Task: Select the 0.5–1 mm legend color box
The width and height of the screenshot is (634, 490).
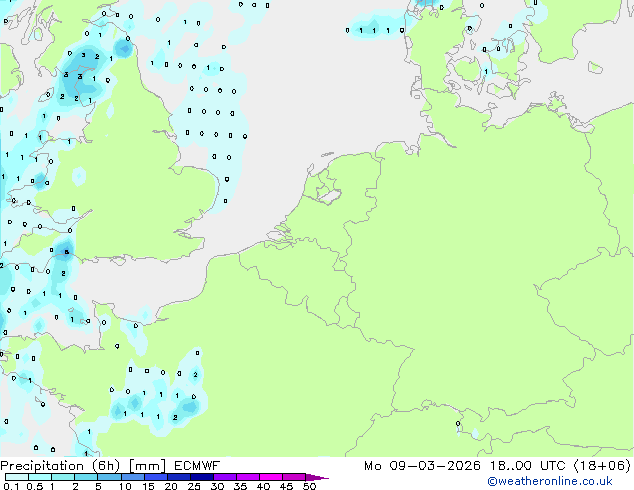Action: [x=40, y=477]
